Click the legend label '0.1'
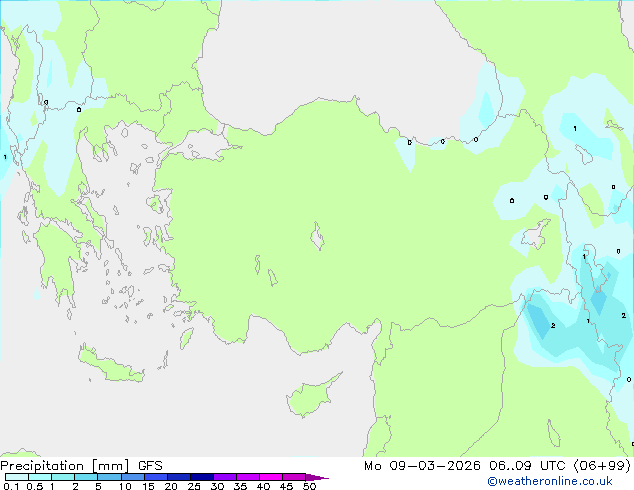 11,486
